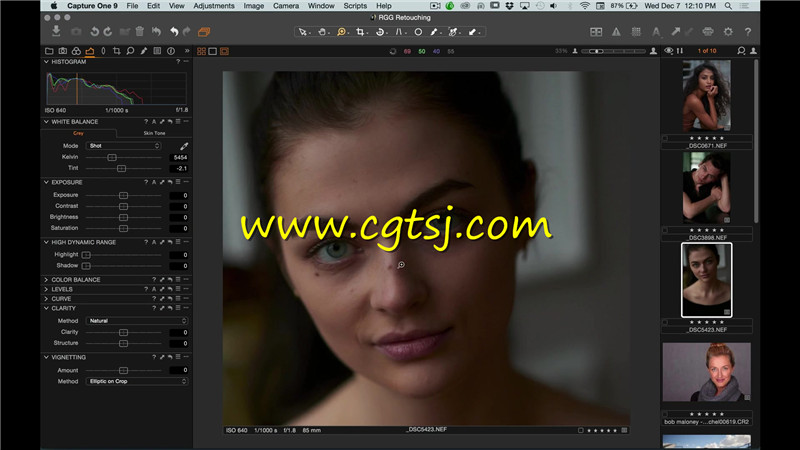Collapse the Histogram panel
The image size is (800, 450).
[46, 62]
